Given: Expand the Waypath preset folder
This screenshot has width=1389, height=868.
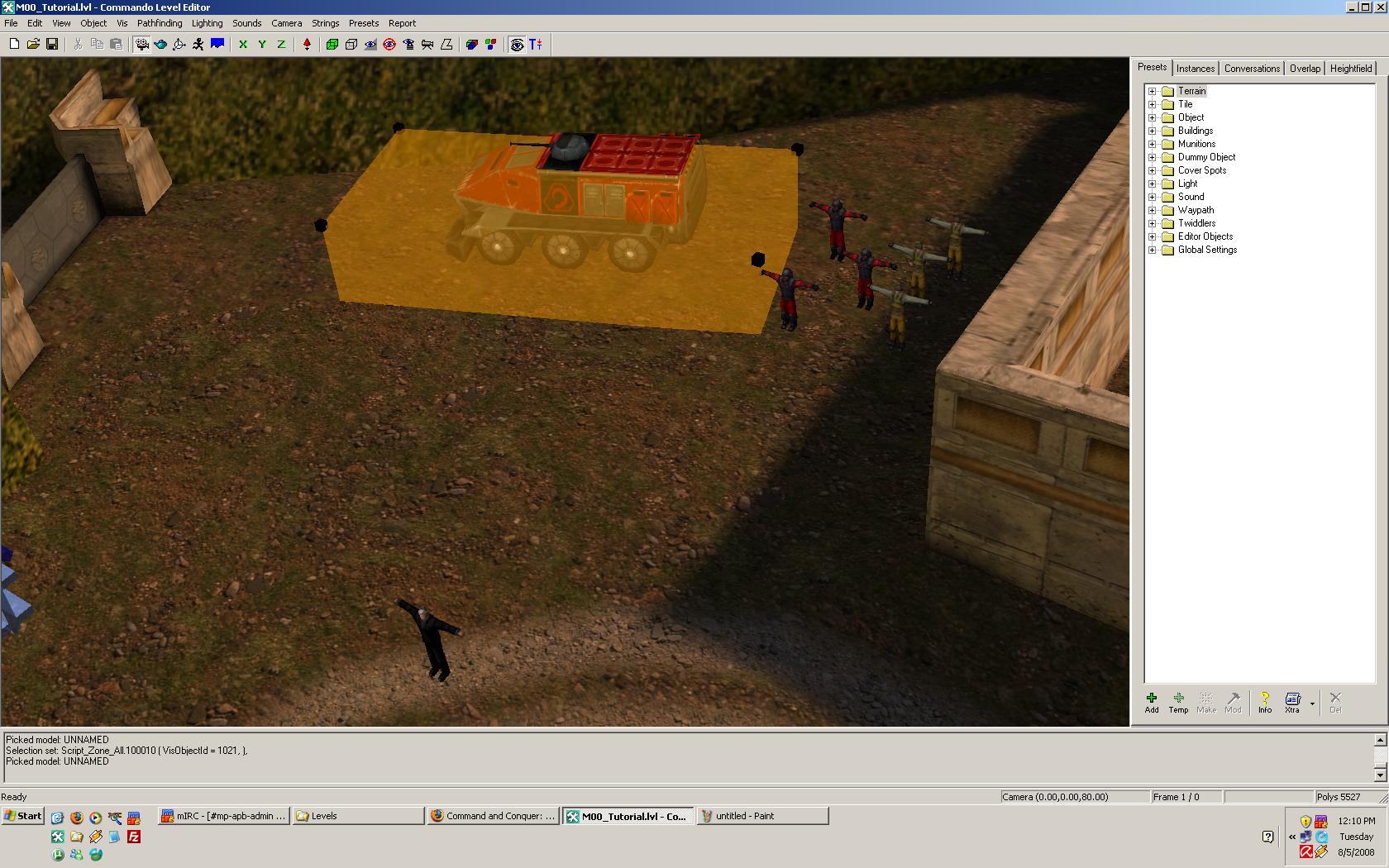Looking at the screenshot, I should coord(1152,210).
